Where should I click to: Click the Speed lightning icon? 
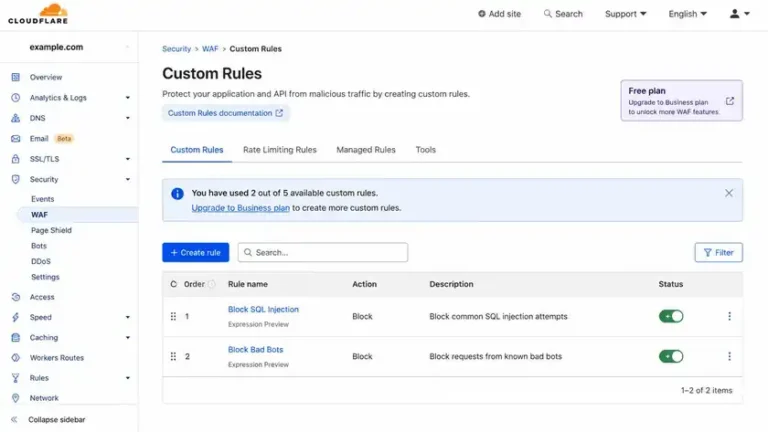16,317
